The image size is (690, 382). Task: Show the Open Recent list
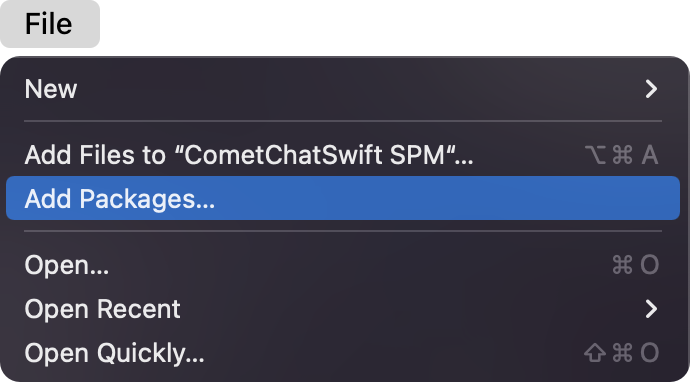click(343, 309)
